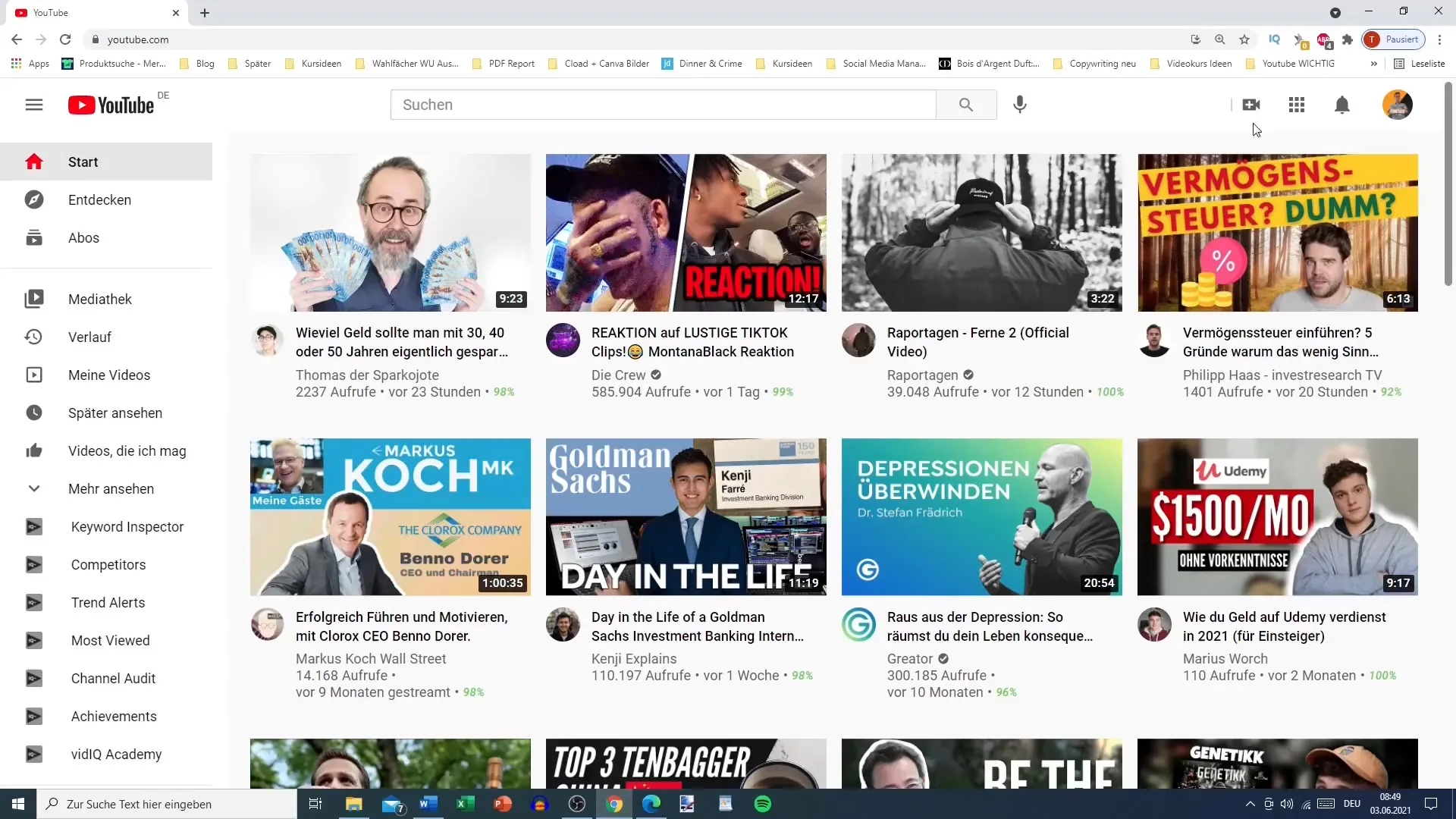Open vidIQ Channel Audit
The image size is (1456, 819).
106,678
